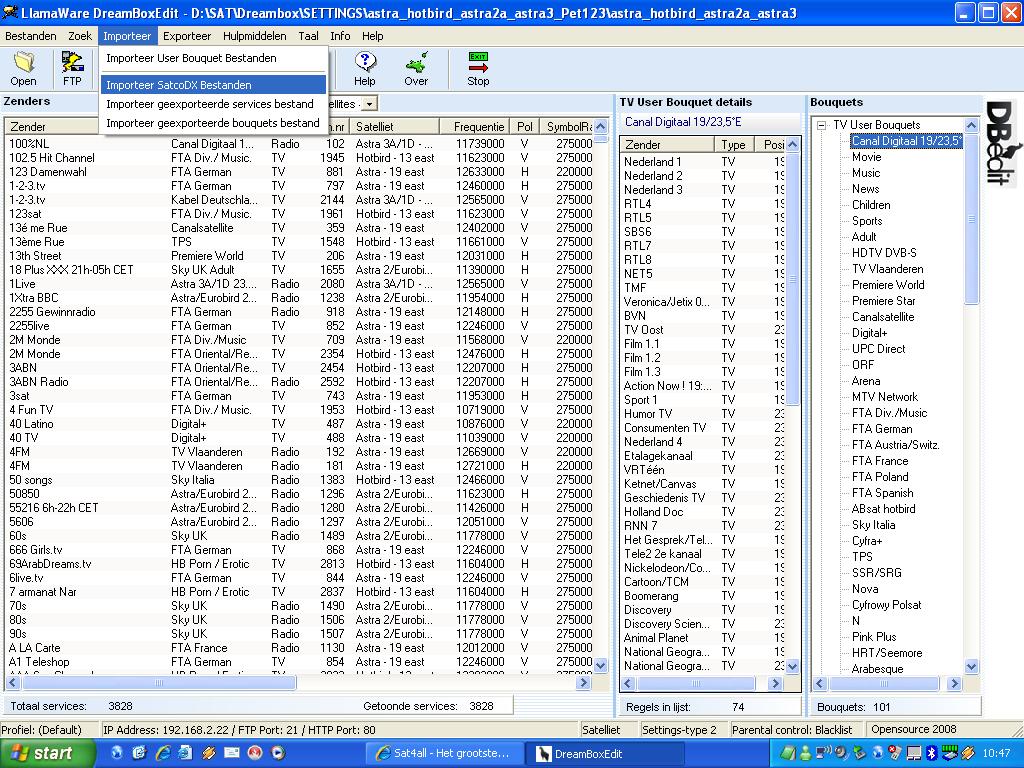Open the Exporteer menu
This screenshot has width=1024, height=768.
(187, 36)
